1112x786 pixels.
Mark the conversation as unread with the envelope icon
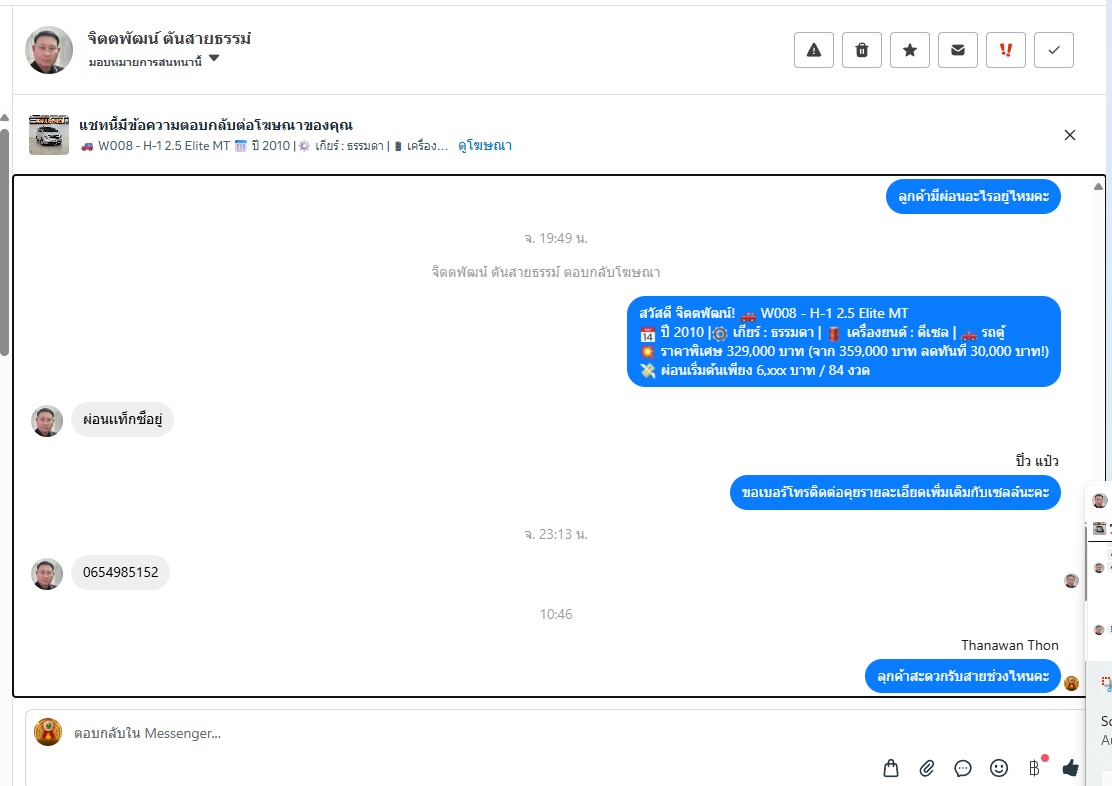tap(957, 50)
